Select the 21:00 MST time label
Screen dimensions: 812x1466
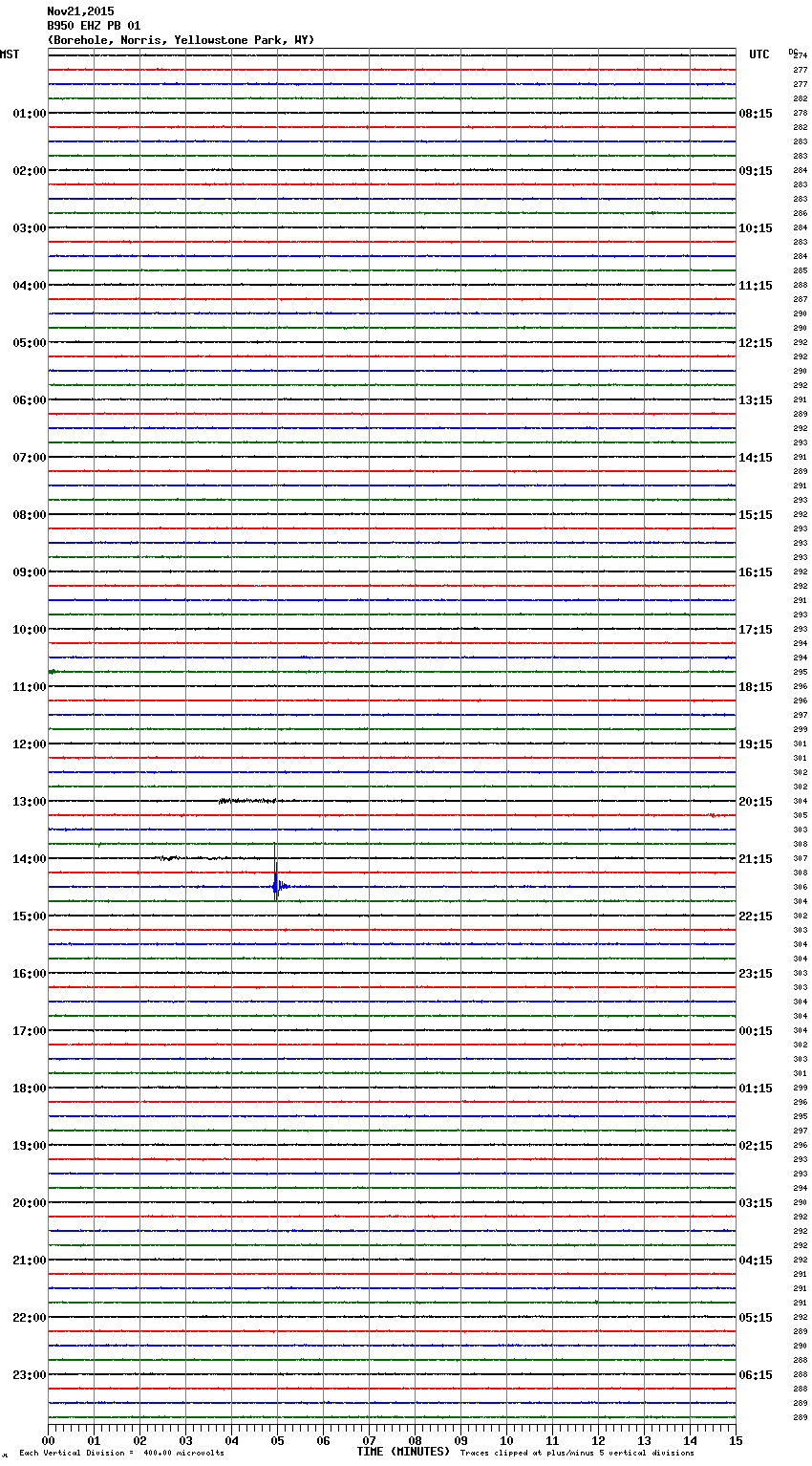[x=30, y=1261]
